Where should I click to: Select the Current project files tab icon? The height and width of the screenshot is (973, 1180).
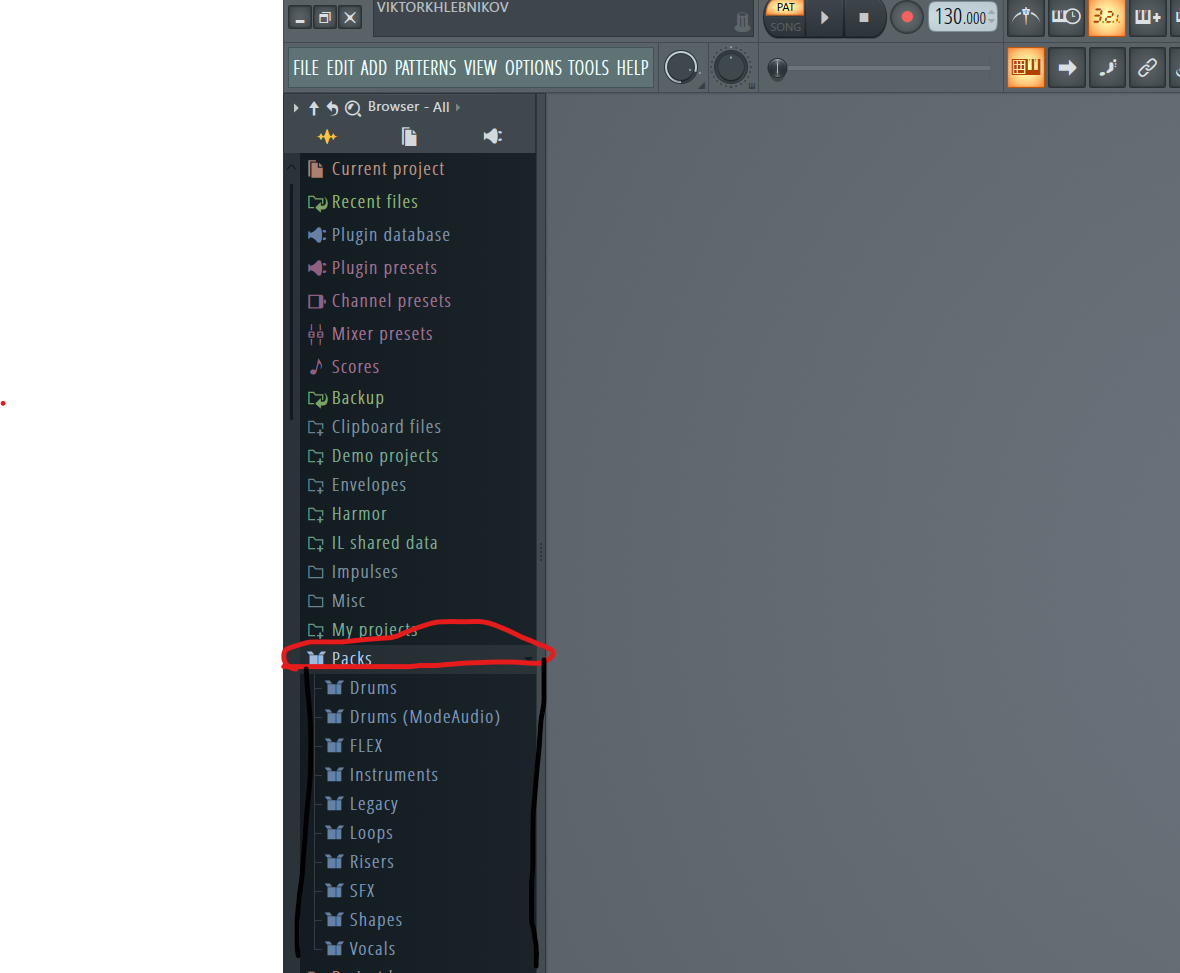(x=409, y=136)
